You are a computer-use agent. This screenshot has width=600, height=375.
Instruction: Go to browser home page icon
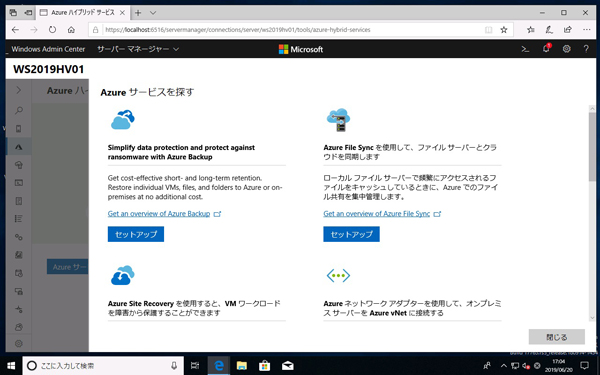(71, 30)
